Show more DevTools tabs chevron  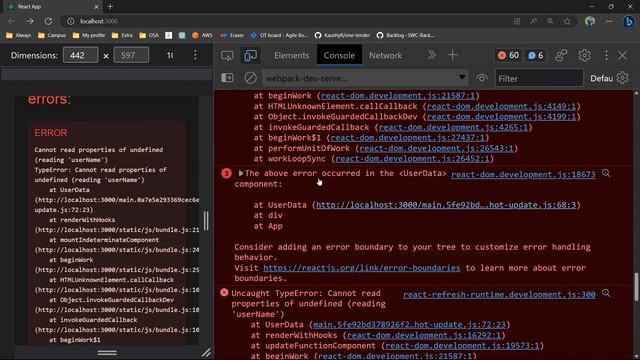click(x=431, y=55)
